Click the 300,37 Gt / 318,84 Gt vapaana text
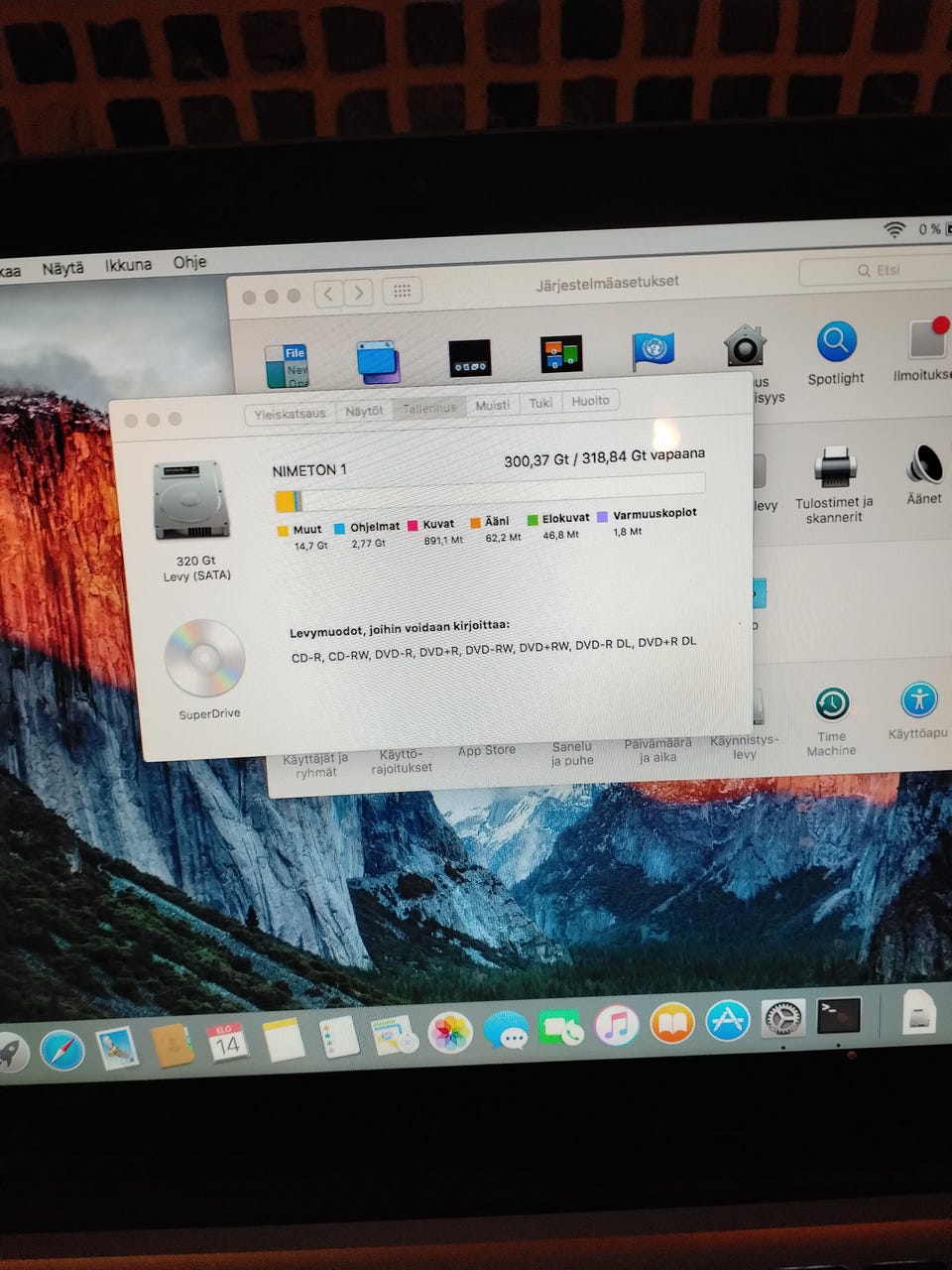 pos(605,457)
